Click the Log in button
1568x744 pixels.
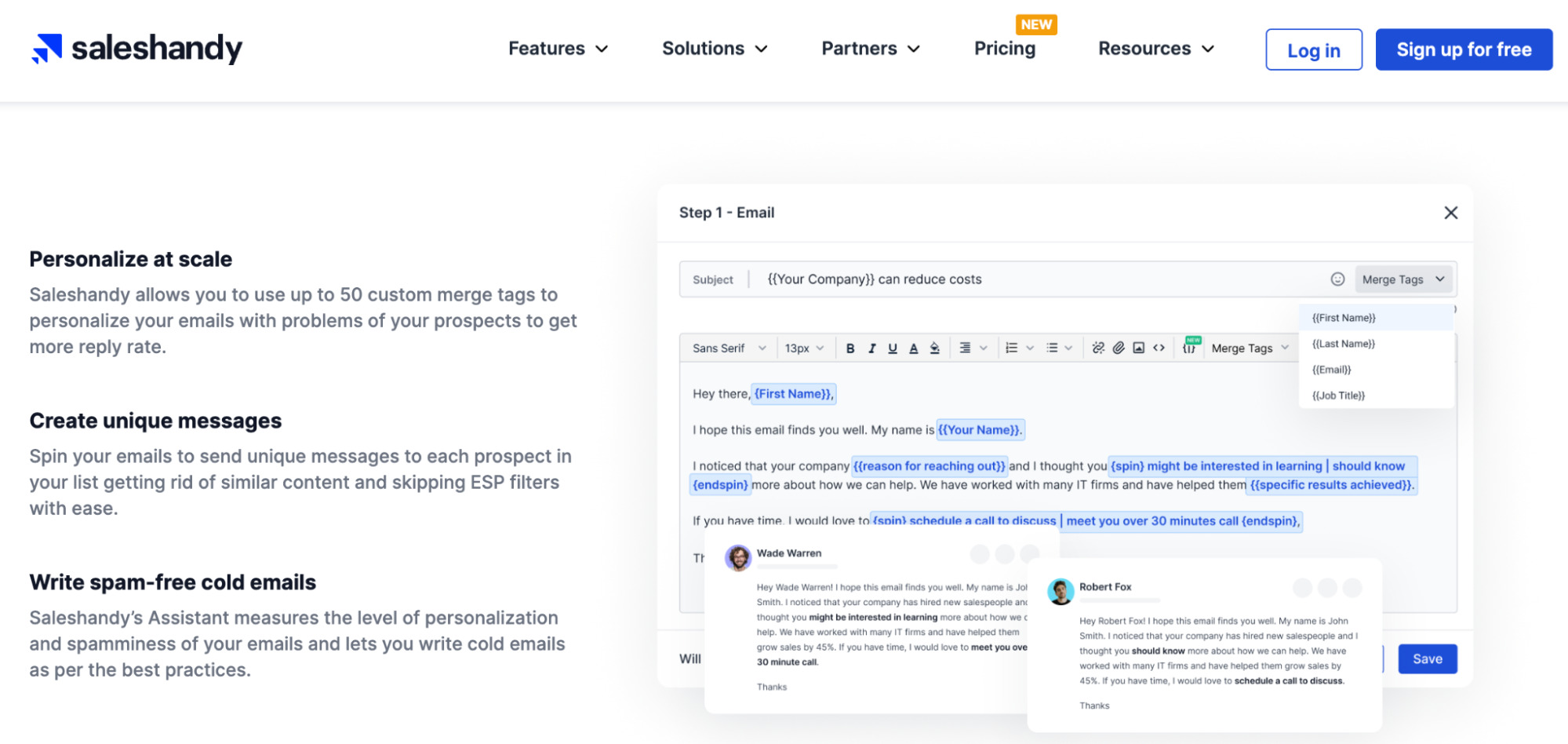(x=1313, y=50)
